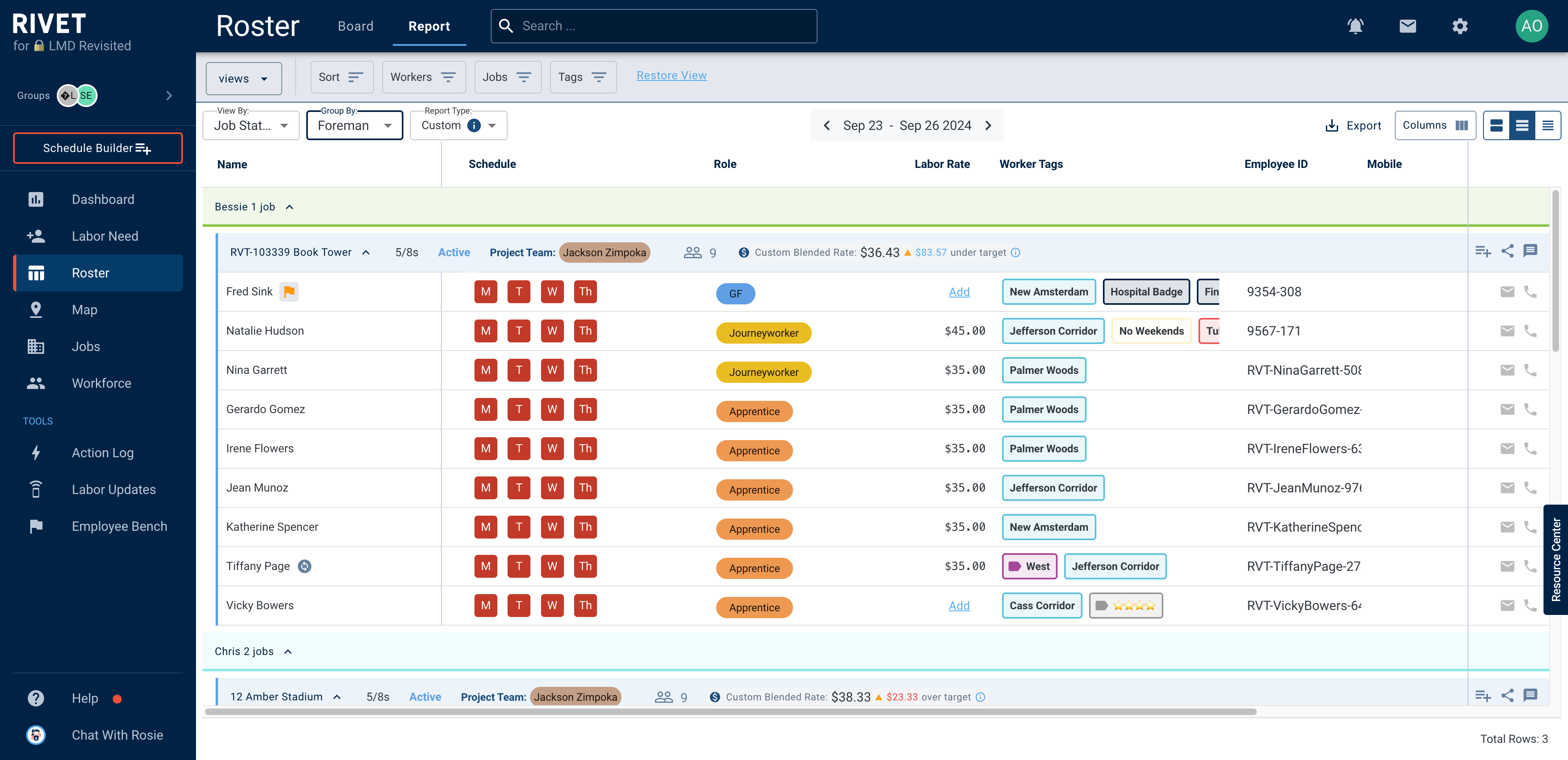
Task: Click the Book Tower add-to-schedule icon
Action: [x=1483, y=252]
